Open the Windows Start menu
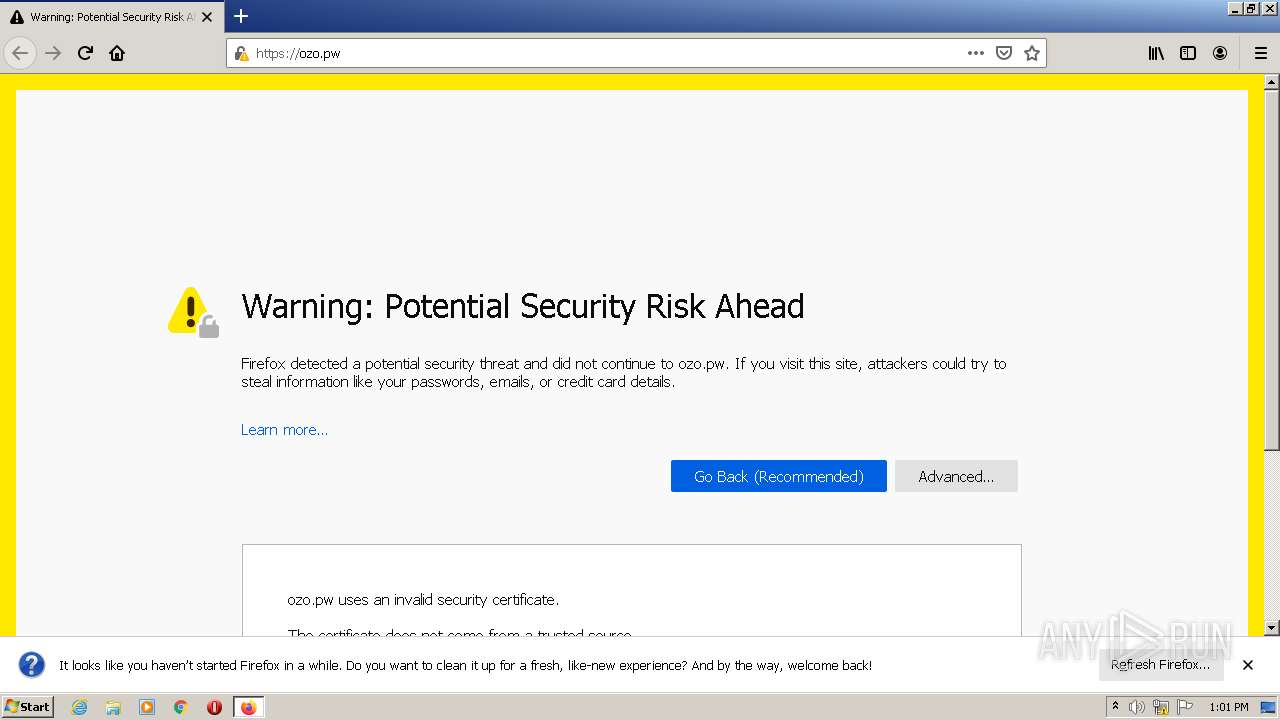 coord(28,707)
